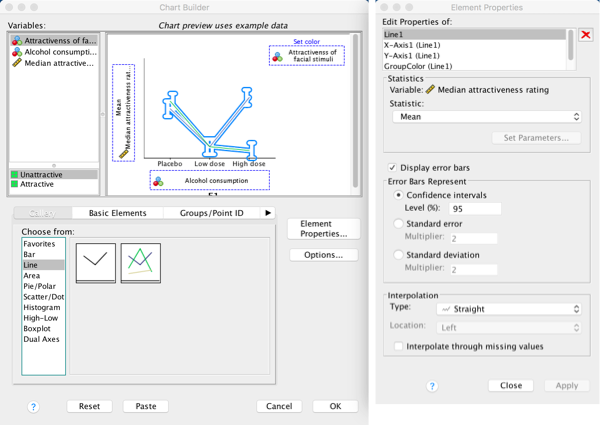The height and width of the screenshot is (425, 600).
Task: Toggle Display error bars checkbox
Action: point(392,166)
